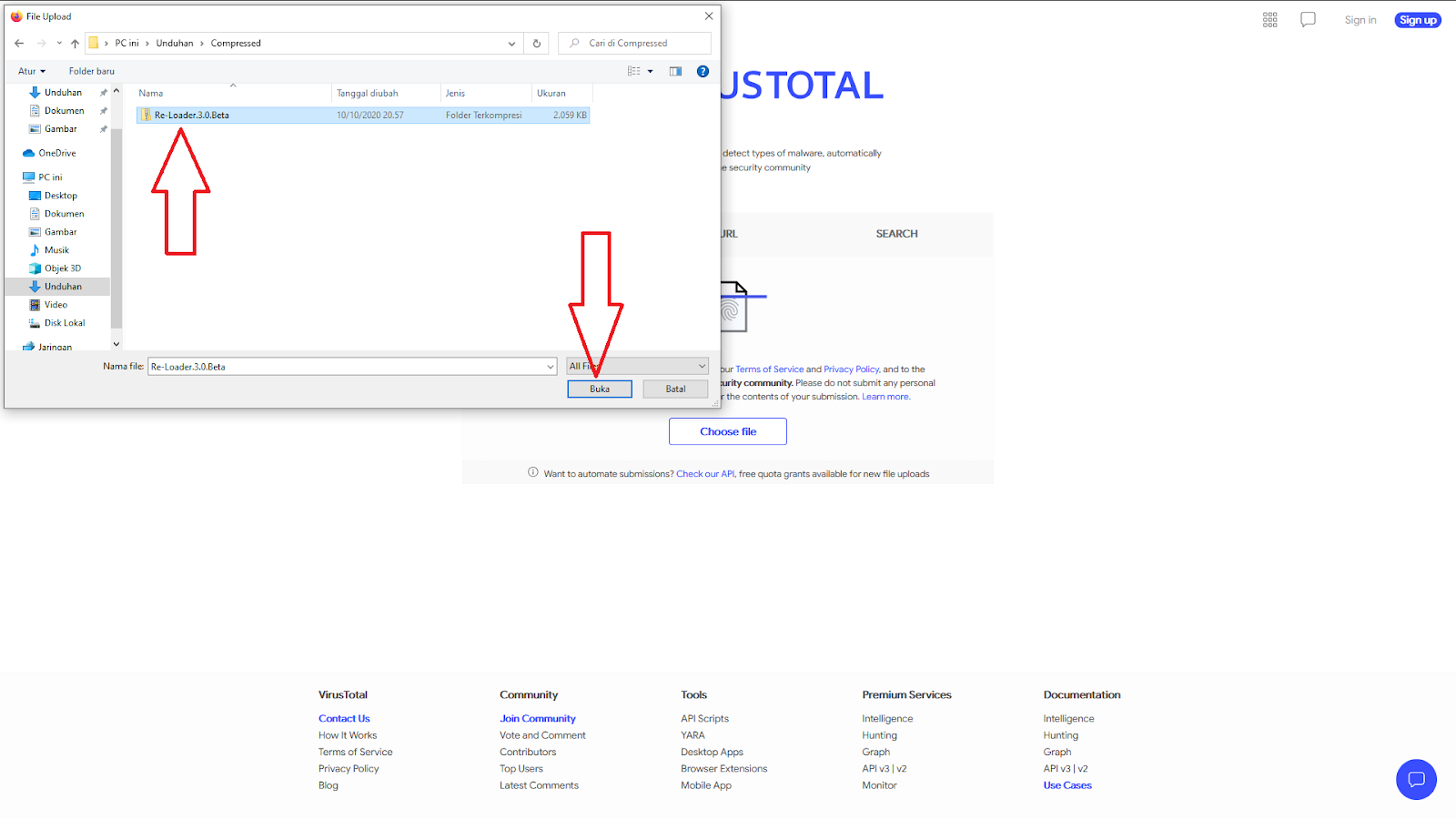Select Re-Loader.3.0.Beta file row
The image size is (1456, 819).
point(363,116)
